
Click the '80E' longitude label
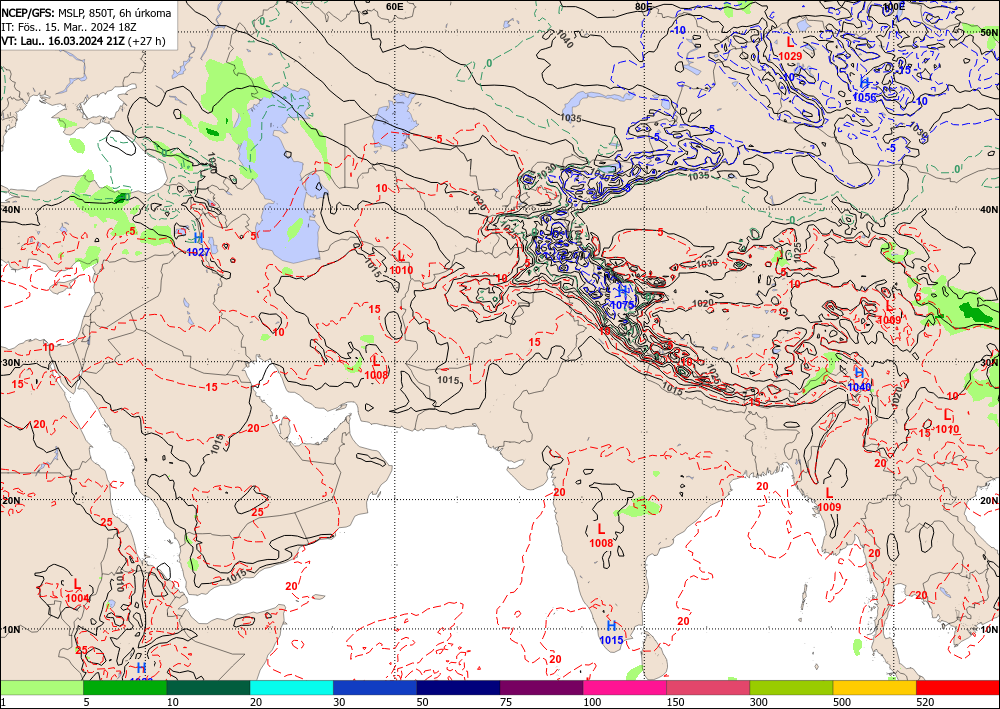click(x=645, y=6)
